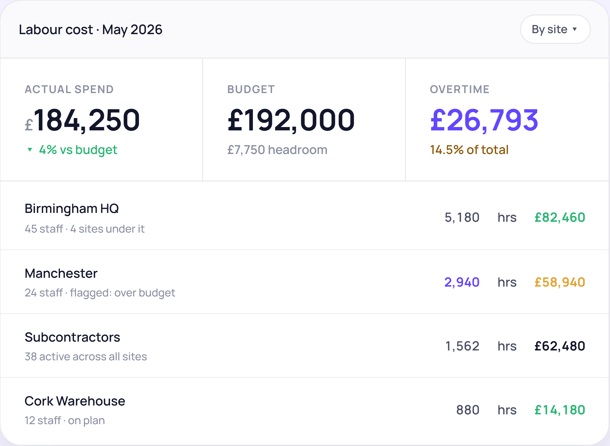
Task: Select the £192,000 budget figure
Action: point(291,120)
